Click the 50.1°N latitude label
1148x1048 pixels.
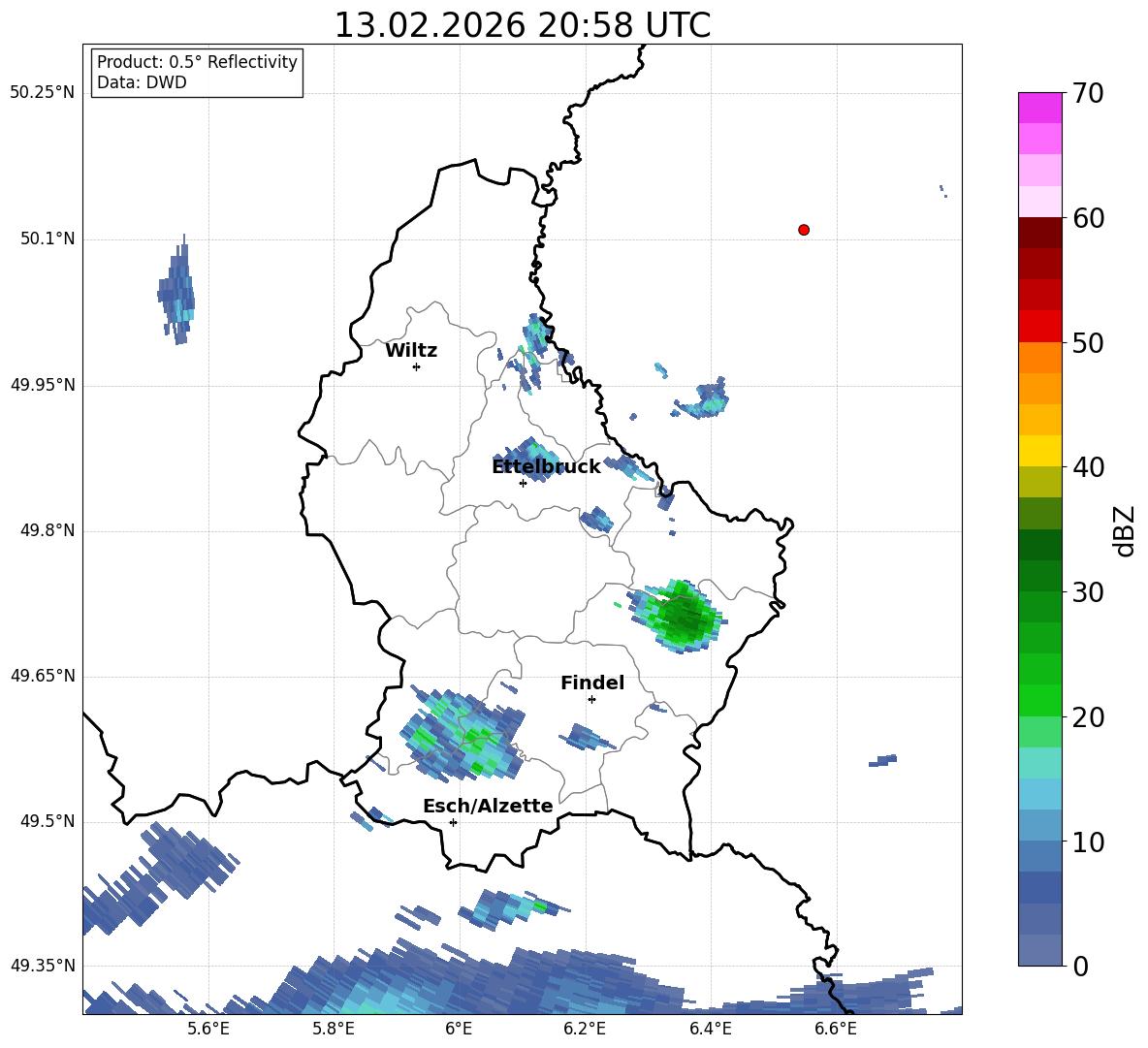pyautogui.click(x=48, y=238)
